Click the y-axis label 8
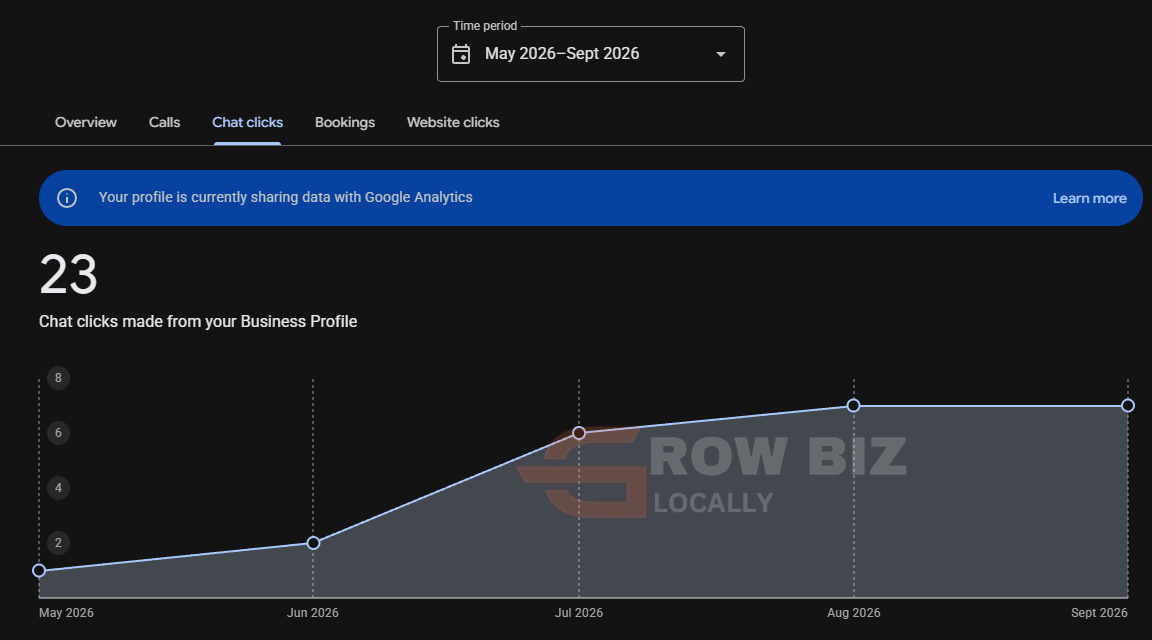This screenshot has width=1152, height=640. tap(58, 378)
